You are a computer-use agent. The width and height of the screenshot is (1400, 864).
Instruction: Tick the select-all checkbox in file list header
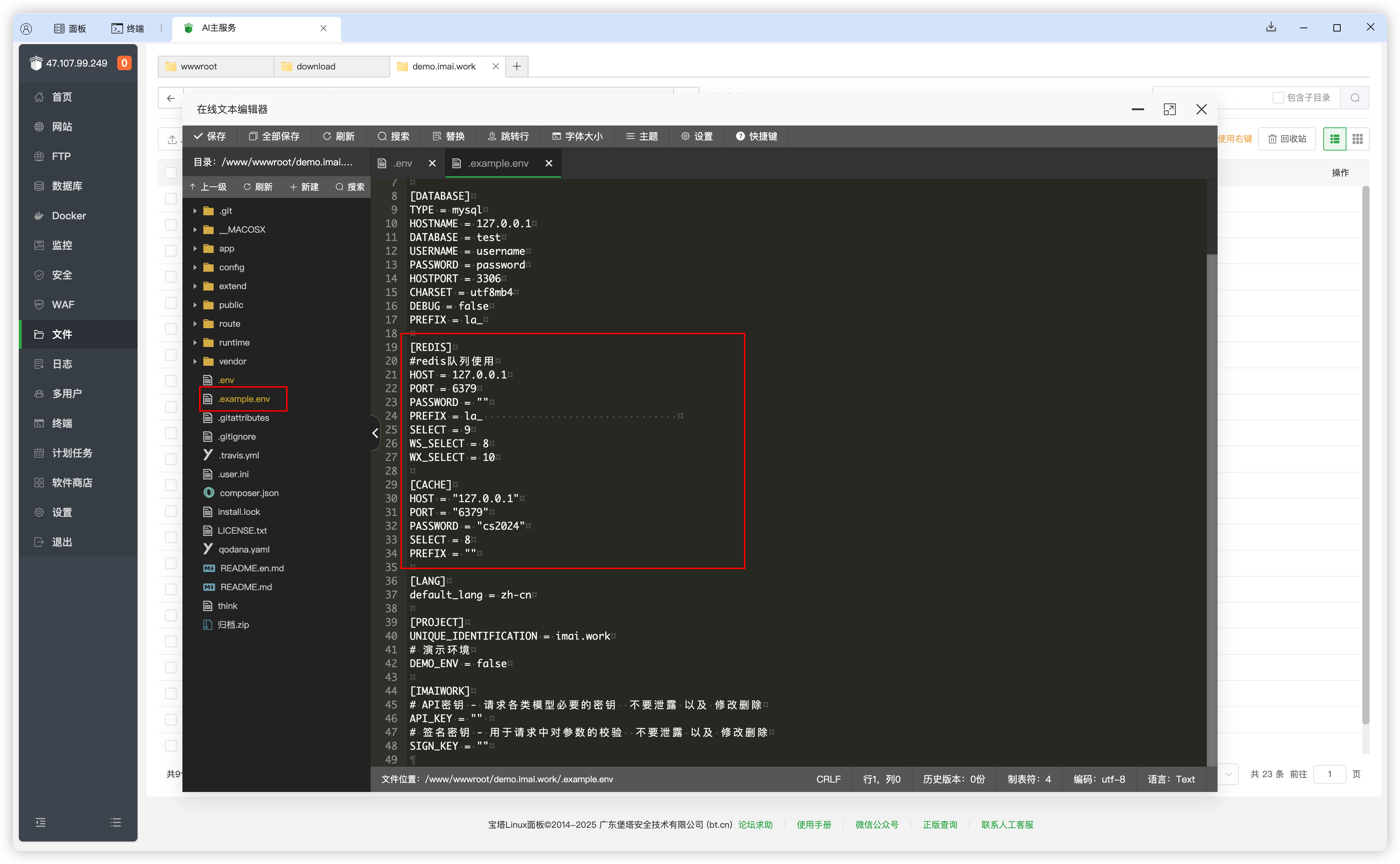[x=170, y=173]
